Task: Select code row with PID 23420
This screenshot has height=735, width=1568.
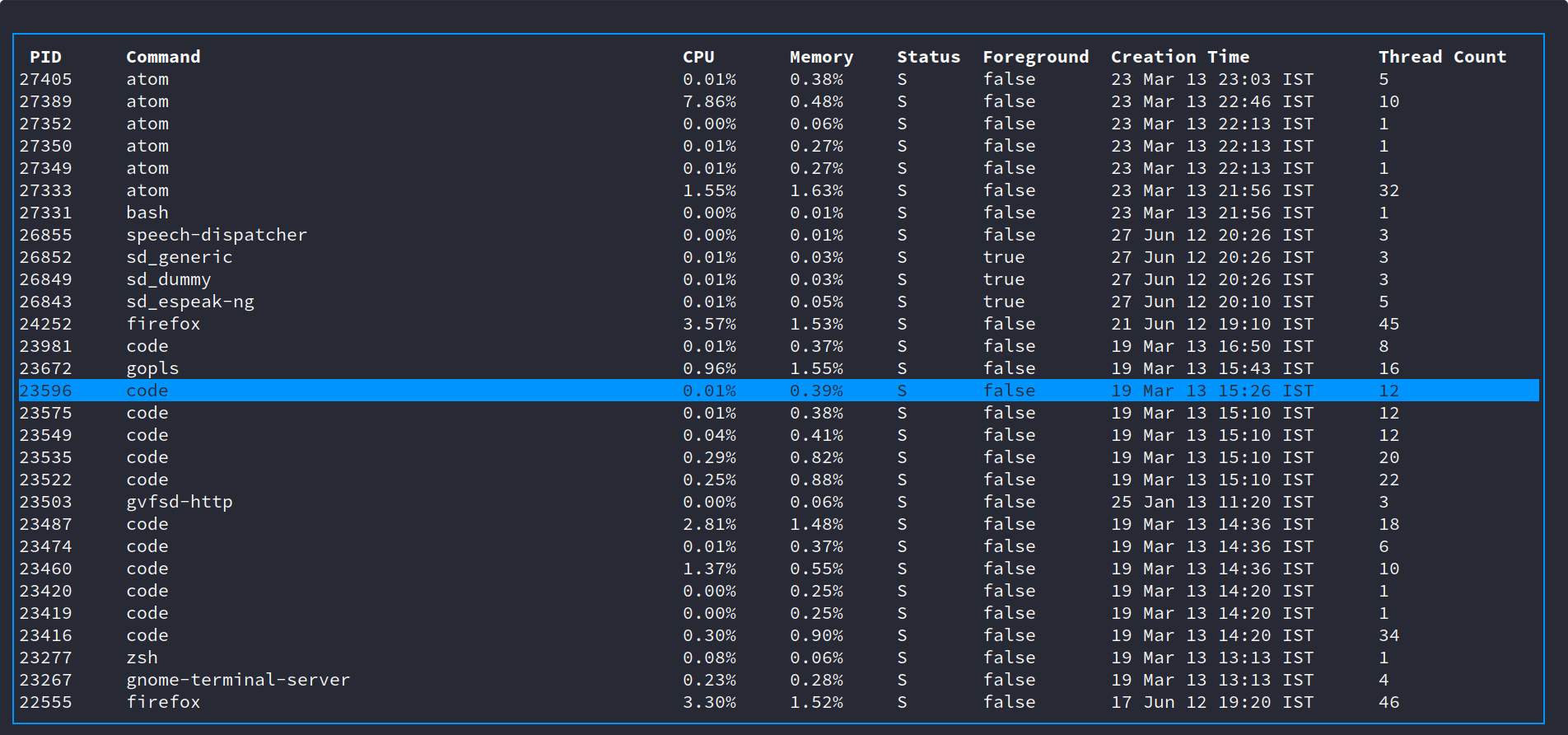Action: (x=779, y=591)
